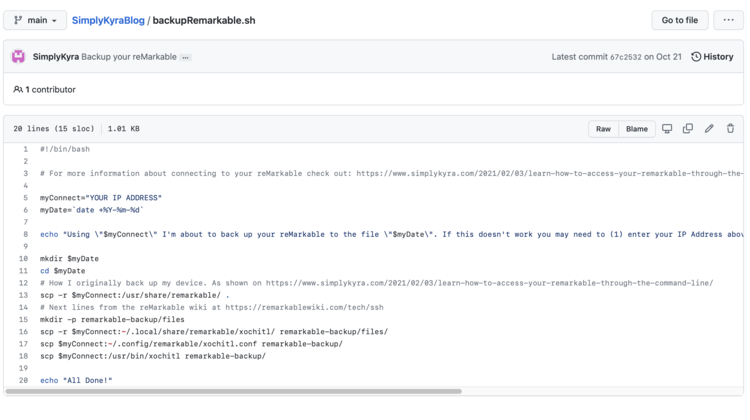
Task: Click the 20 lines (15 sloc) text
Action: click(x=54, y=129)
